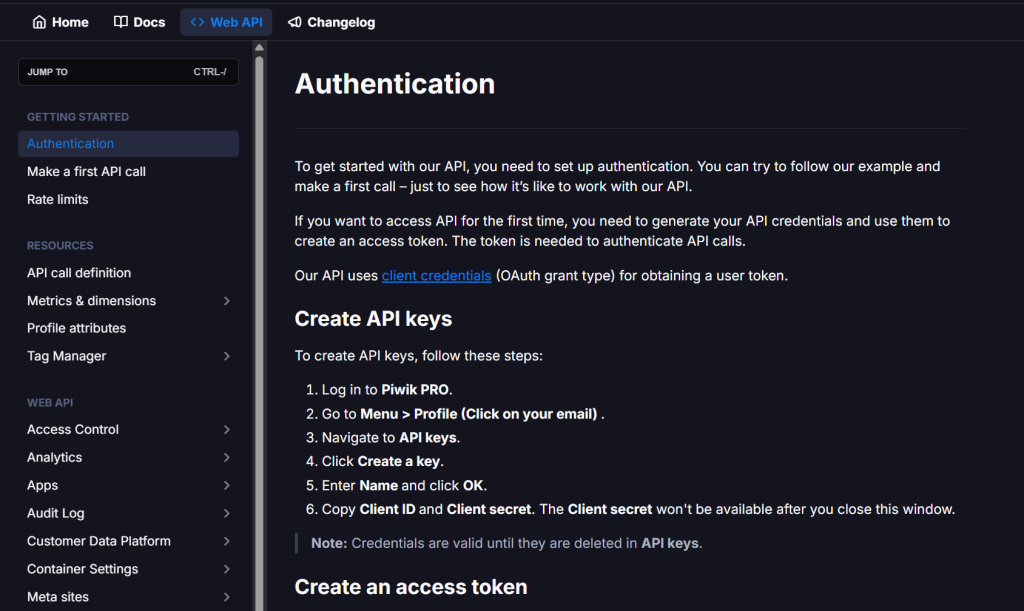Click the Web API code brackets icon
Image resolution: width=1024 pixels, height=611 pixels.
(197, 22)
